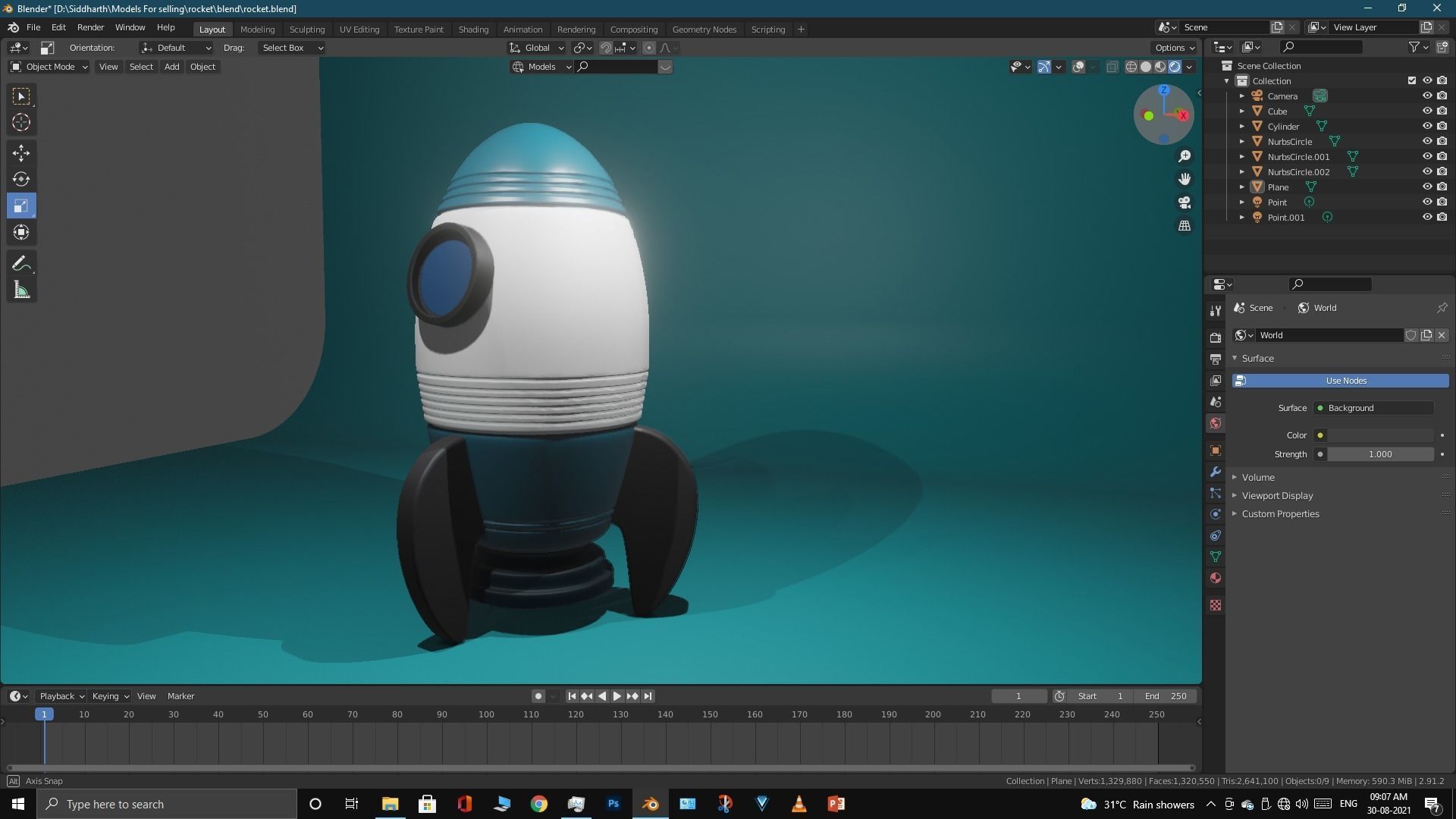Image resolution: width=1456 pixels, height=819 pixels.
Task: Select the Move tool in toolbar
Action: pyautogui.click(x=21, y=153)
